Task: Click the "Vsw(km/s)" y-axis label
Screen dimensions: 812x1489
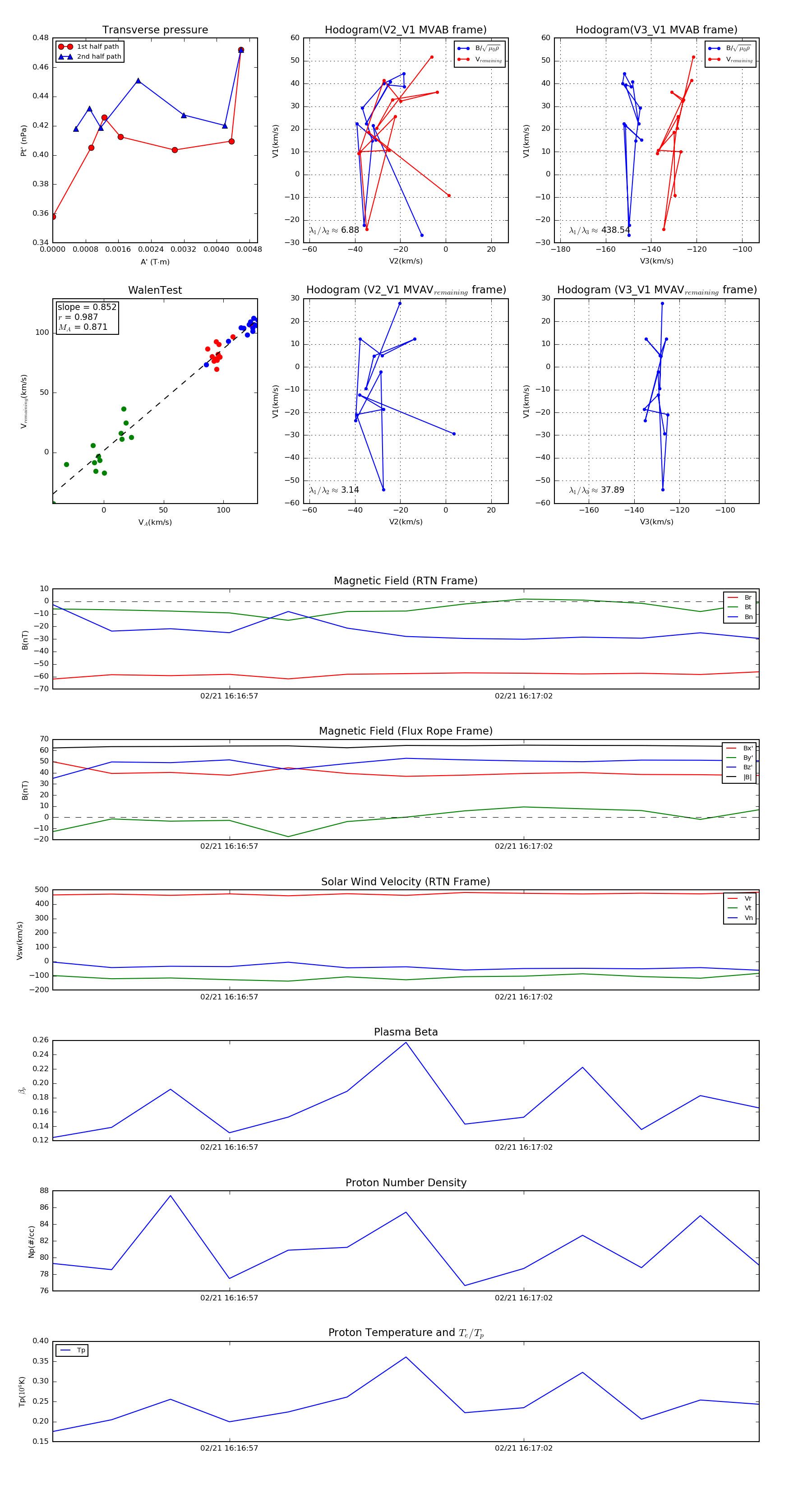Action: pyautogui.click(x=20, y=940)
